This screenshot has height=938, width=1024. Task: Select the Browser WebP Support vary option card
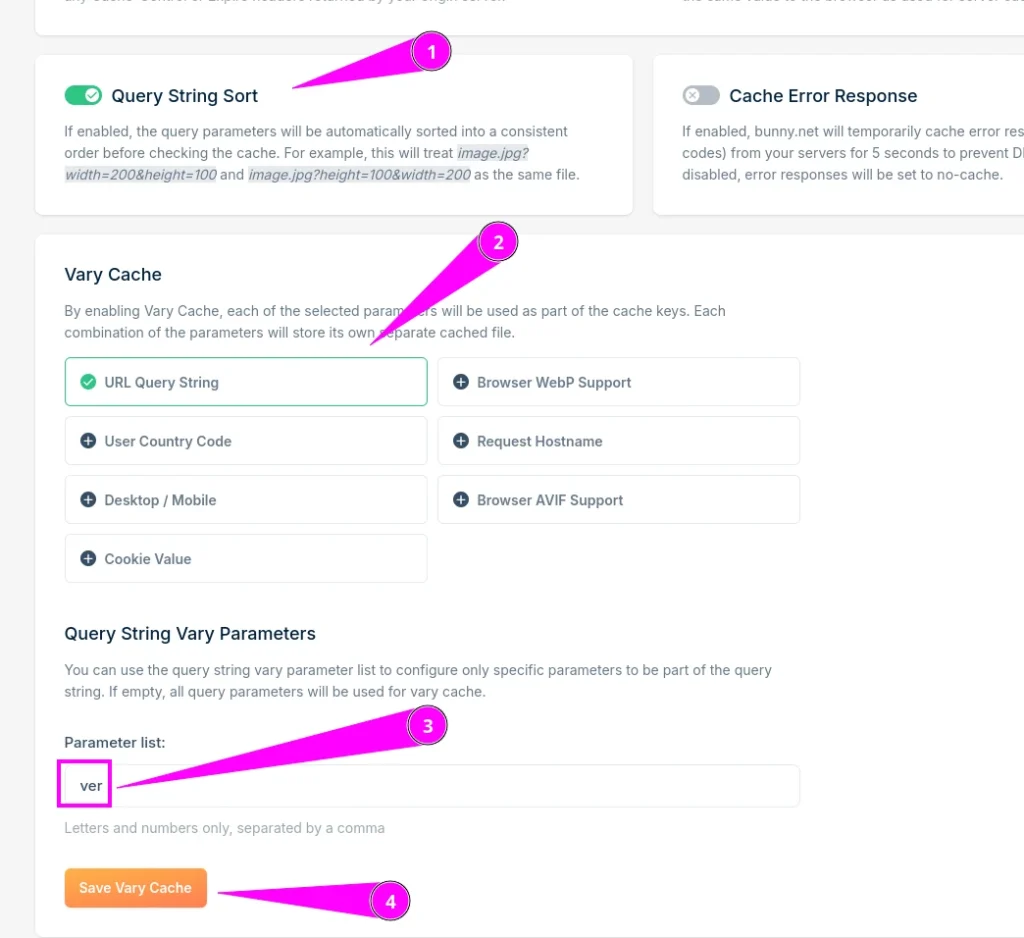618,381
